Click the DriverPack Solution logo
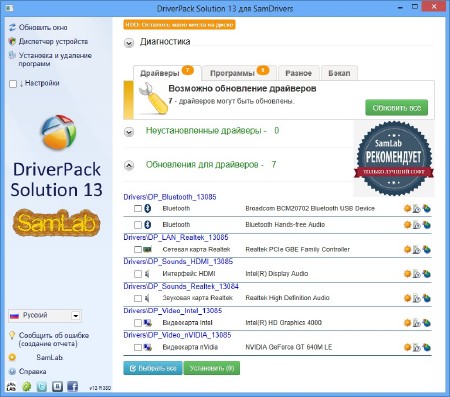This screenshot has width=450, height=397. click(x=59, y=132)
